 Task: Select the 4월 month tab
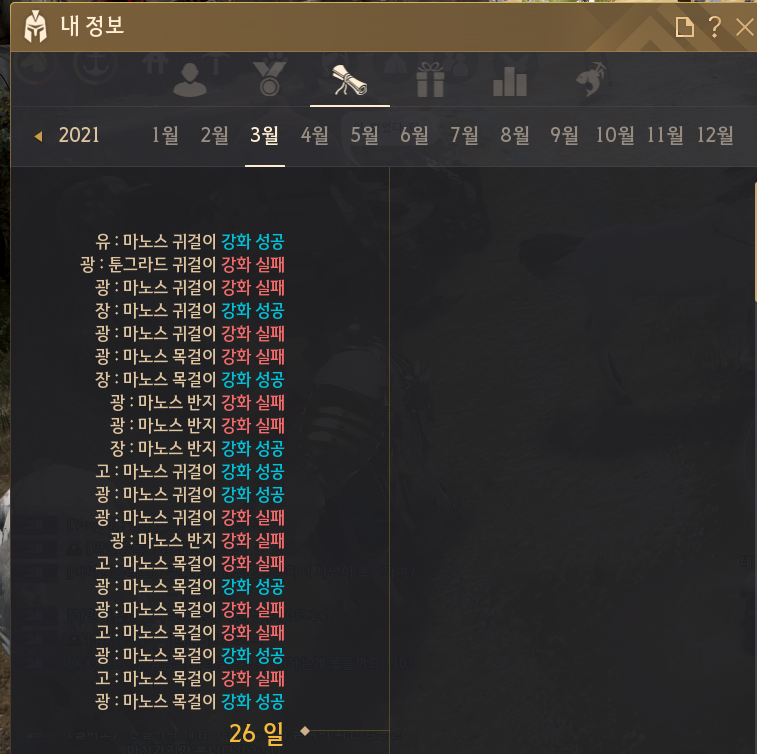tap(315, 135)
